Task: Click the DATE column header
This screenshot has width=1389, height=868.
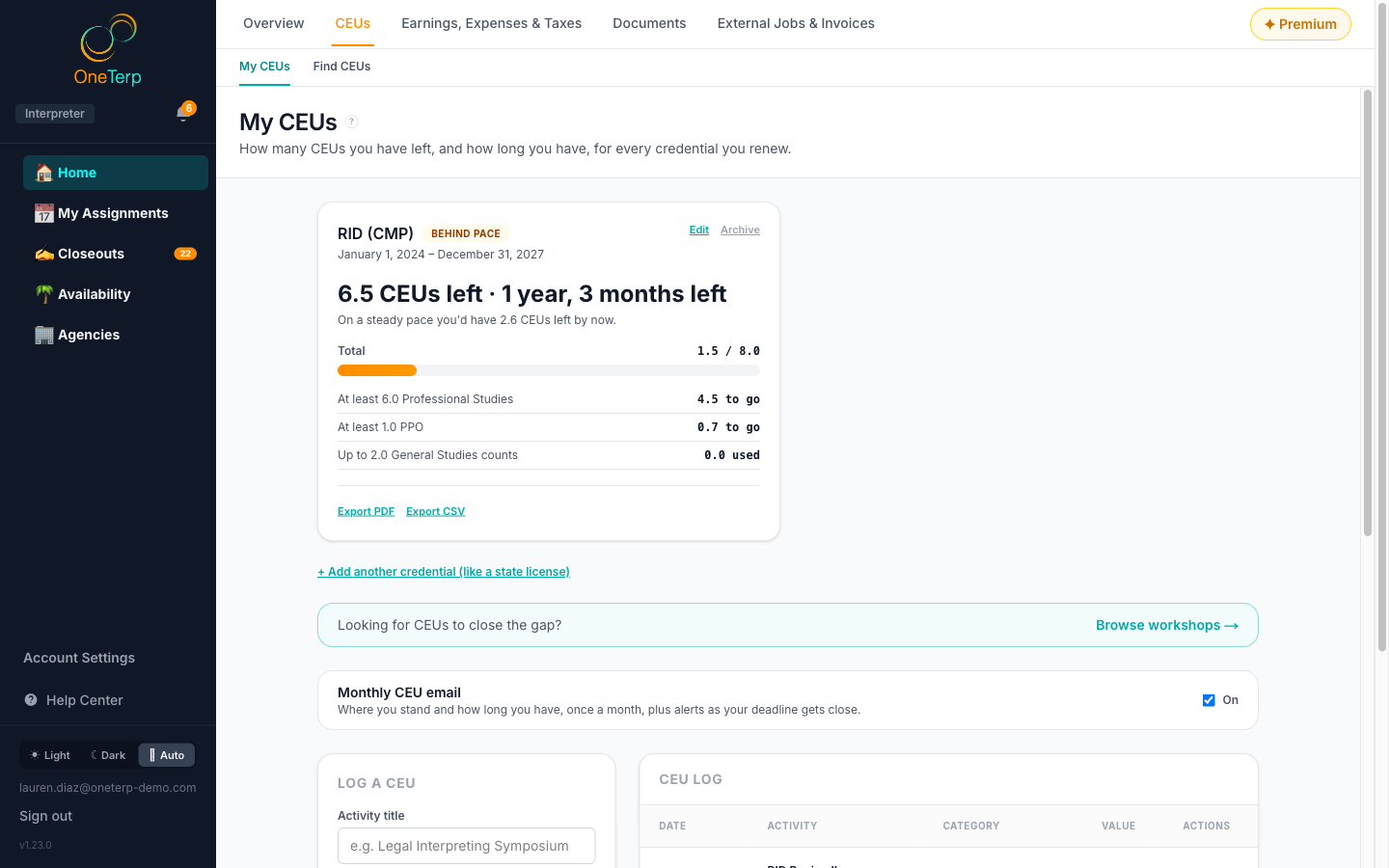Action: [x=672, y=826]
